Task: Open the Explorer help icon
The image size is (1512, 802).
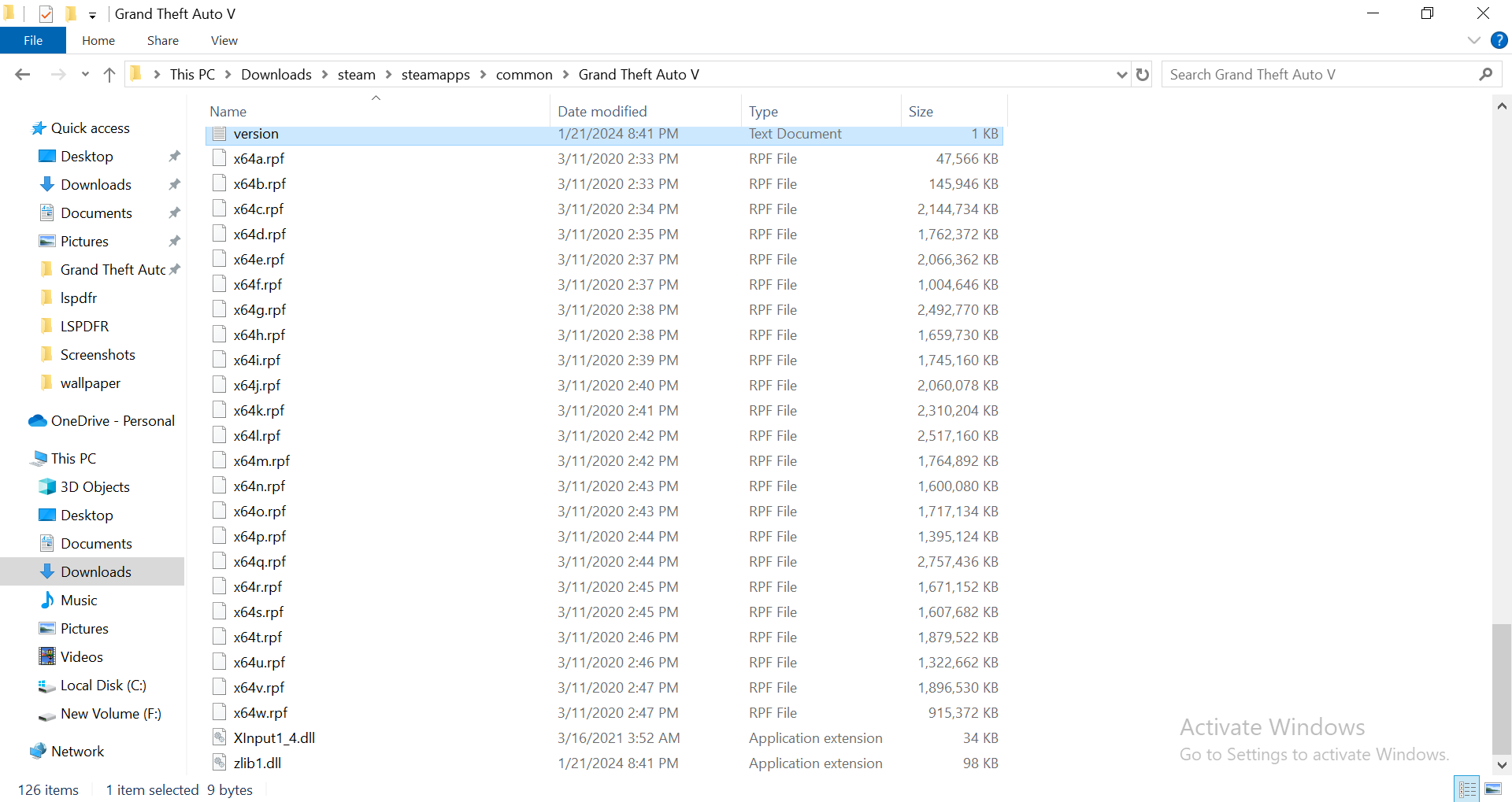Action: [1499, 40]
